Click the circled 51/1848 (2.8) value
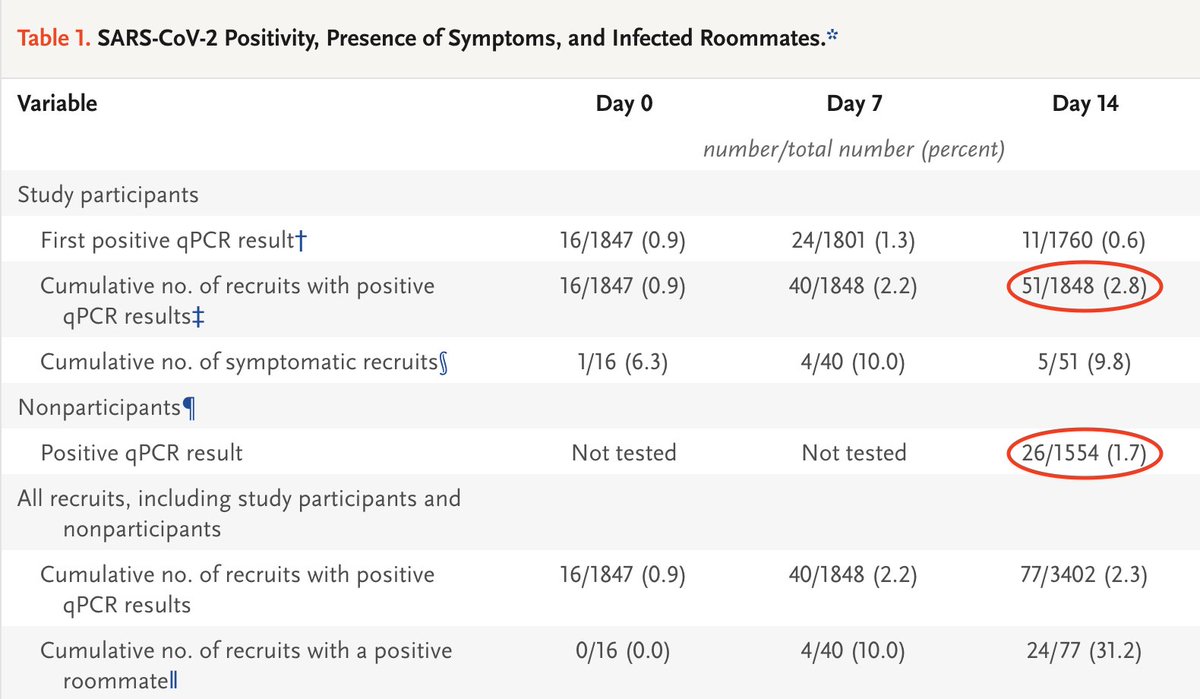Viewport: 1200px width, 699px height. pos(1084,286)
